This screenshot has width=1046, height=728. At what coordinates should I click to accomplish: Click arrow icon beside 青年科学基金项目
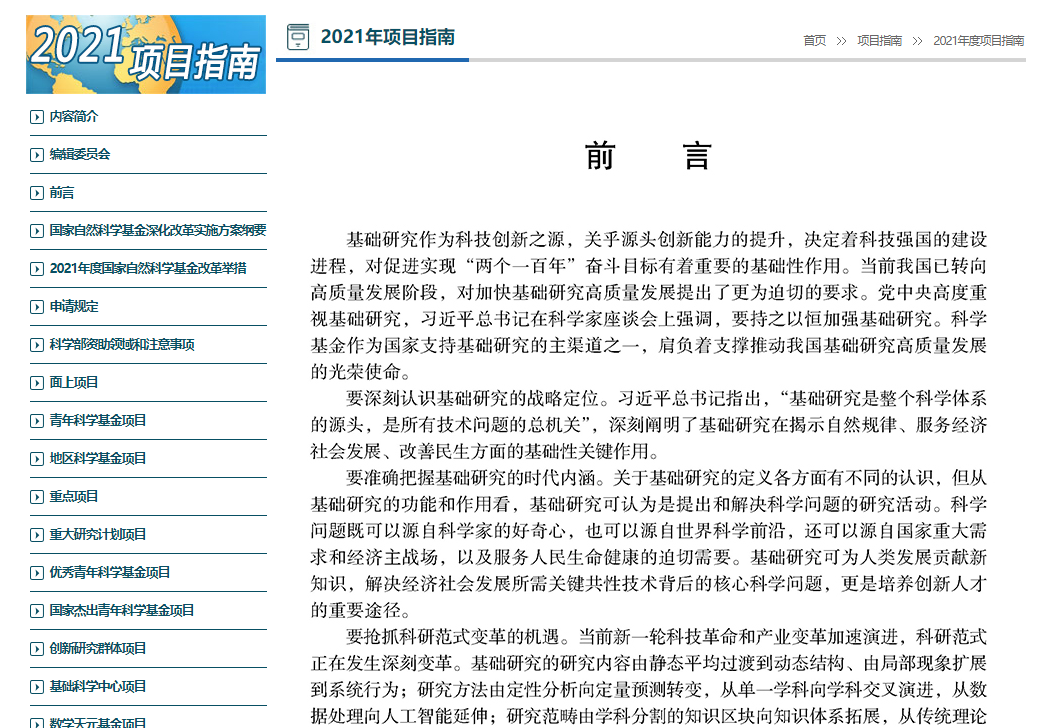click(x=37, y=422)
